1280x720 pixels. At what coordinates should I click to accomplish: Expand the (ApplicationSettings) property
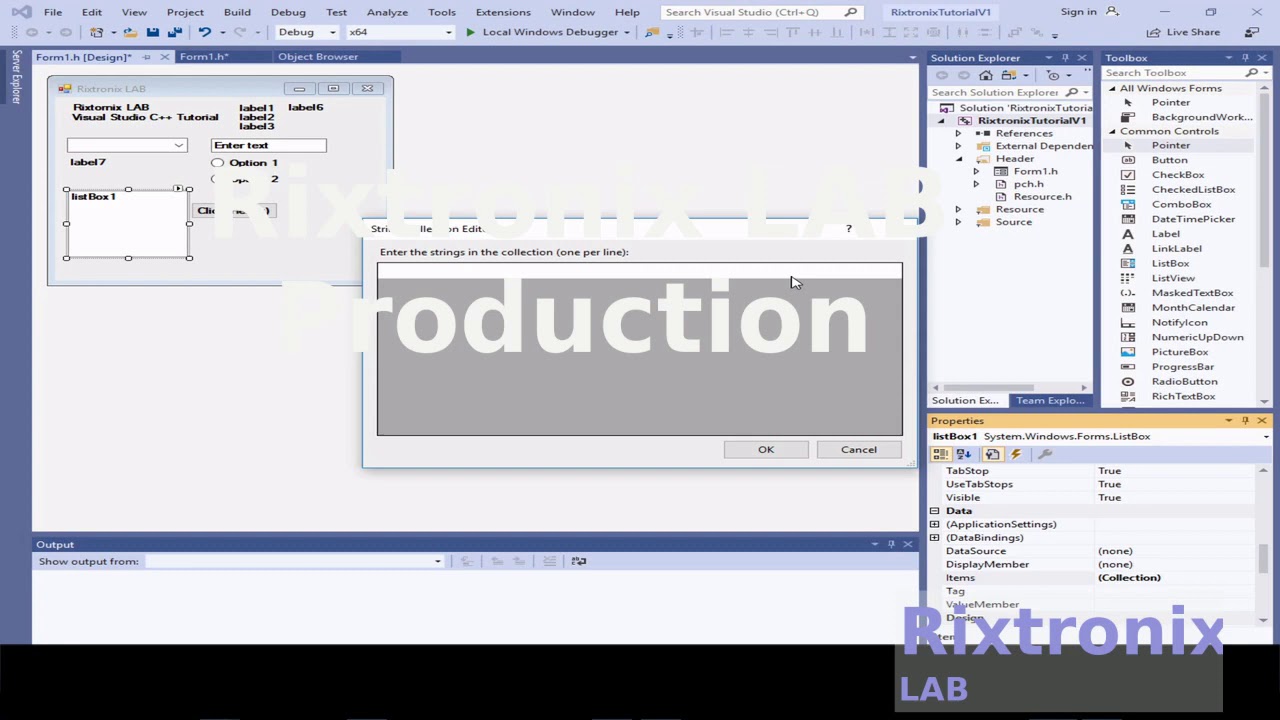[x=935, y=524]
